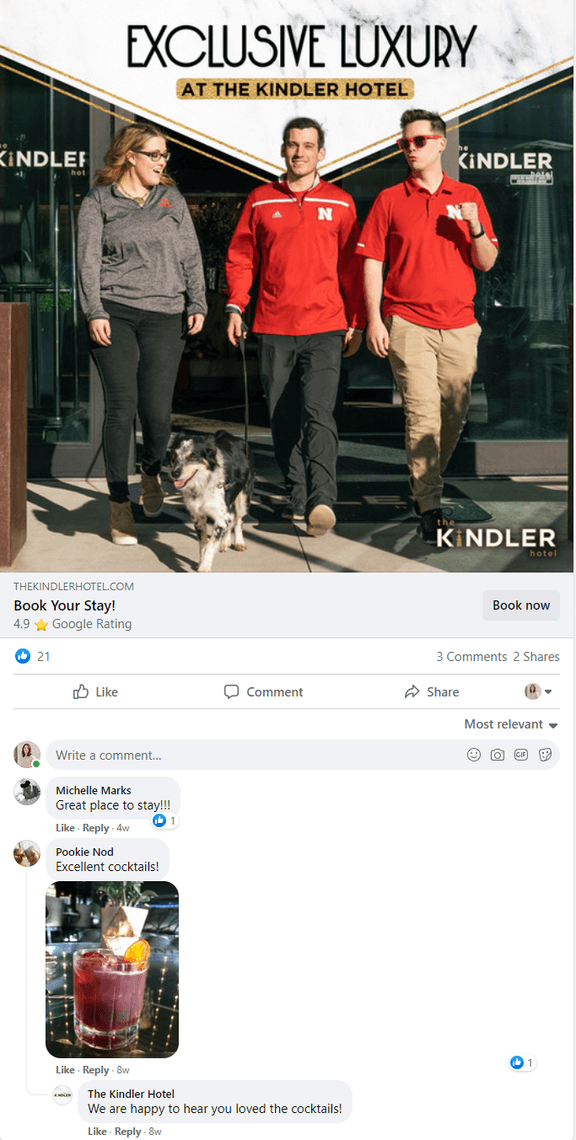Viewport: 576px width, 1140px height.
Task: Open the profile switcher dropdown beside Share
Action: point(538,691)
